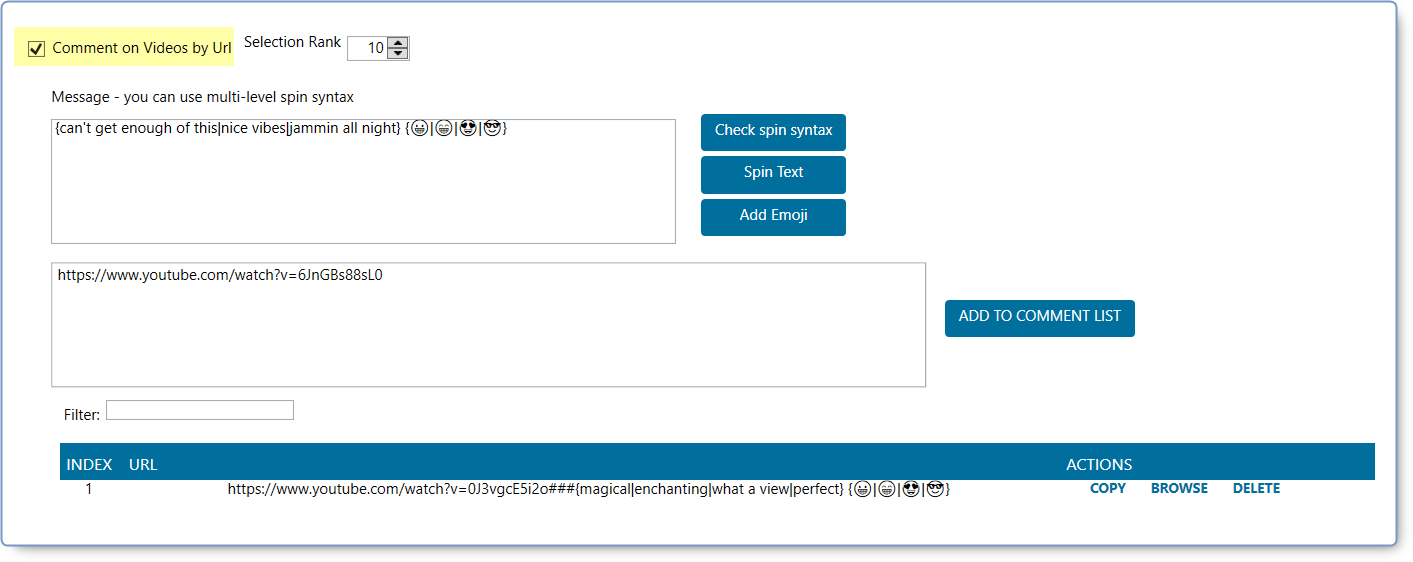Decrease Selection Rank with the down arrow
The width and height of the screenshot is (1413, 562).
398,54
